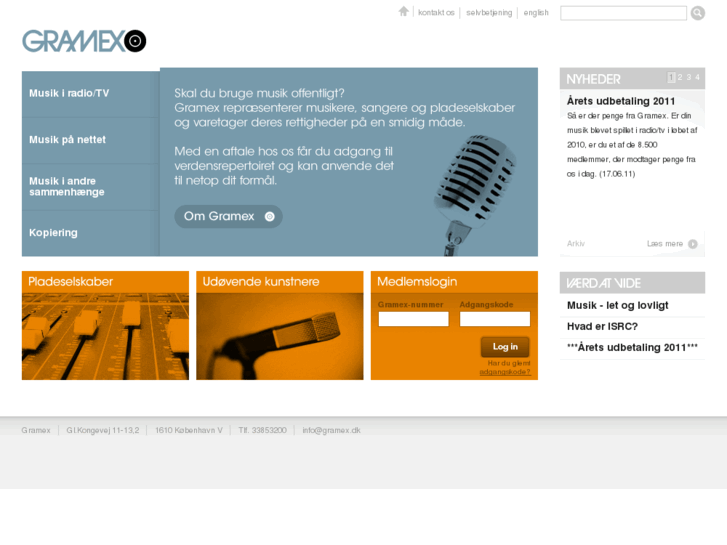
Task: Focus the Adgangskode field
Action: tap(495, 319)
